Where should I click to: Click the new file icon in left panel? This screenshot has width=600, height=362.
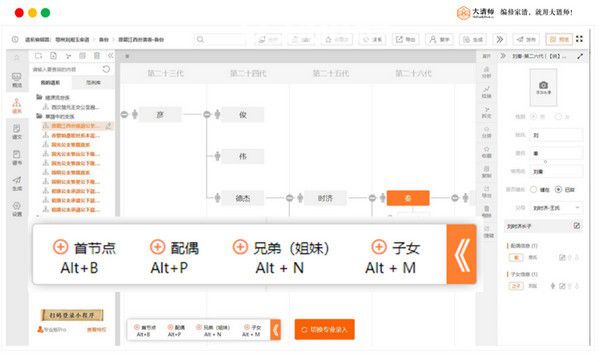click(53, 56)
